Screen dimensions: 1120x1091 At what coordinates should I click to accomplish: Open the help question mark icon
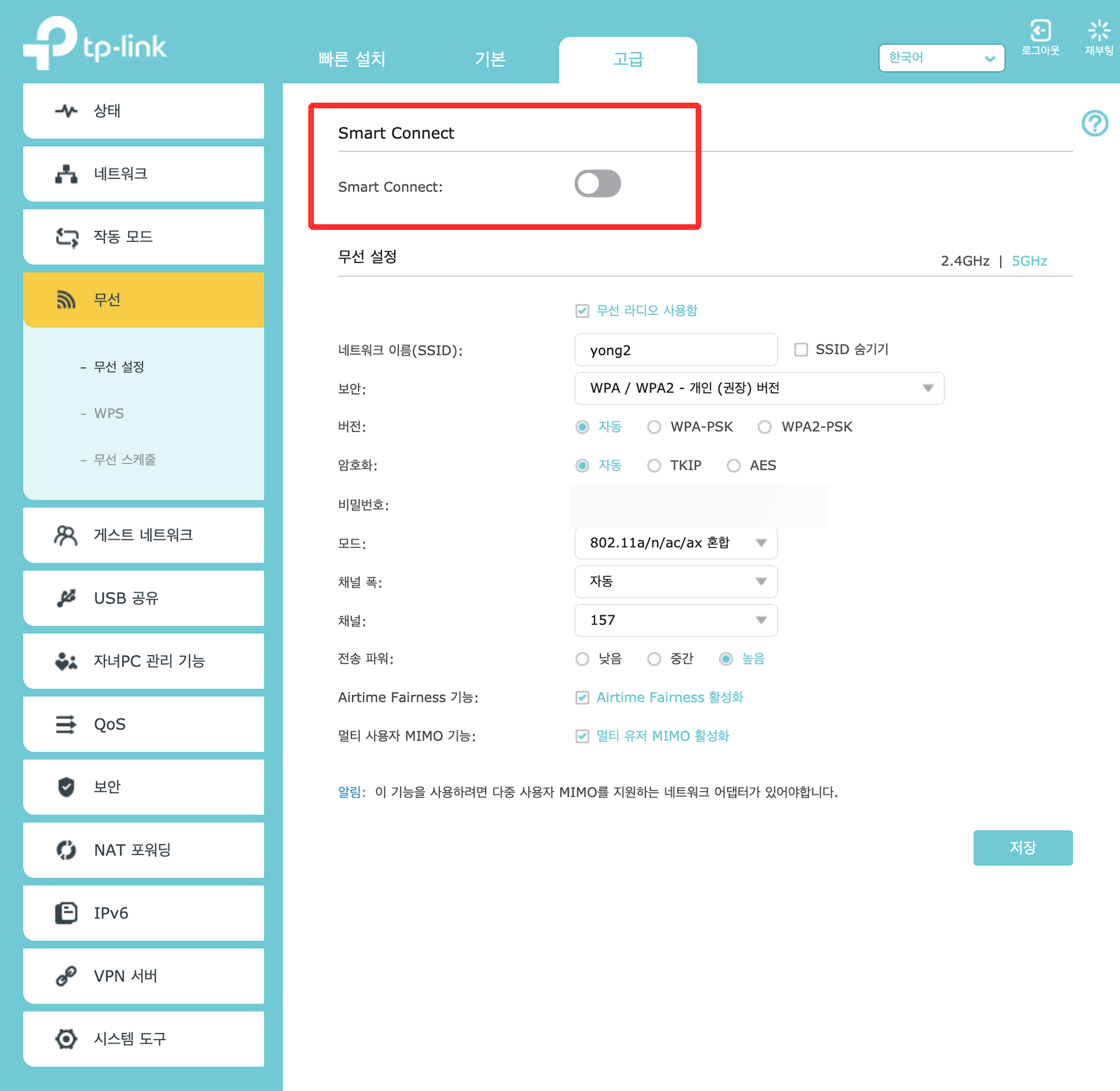pos(1094,123)
